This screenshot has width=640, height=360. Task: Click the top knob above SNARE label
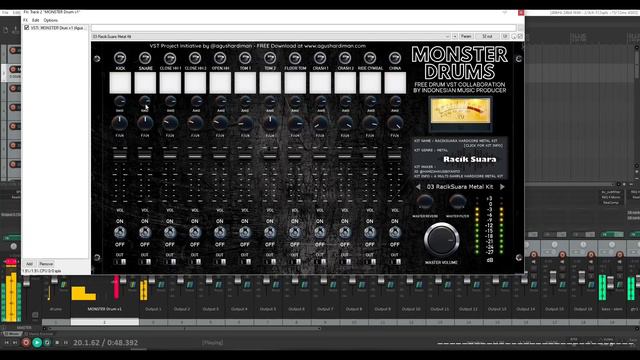tap(145, 58)
